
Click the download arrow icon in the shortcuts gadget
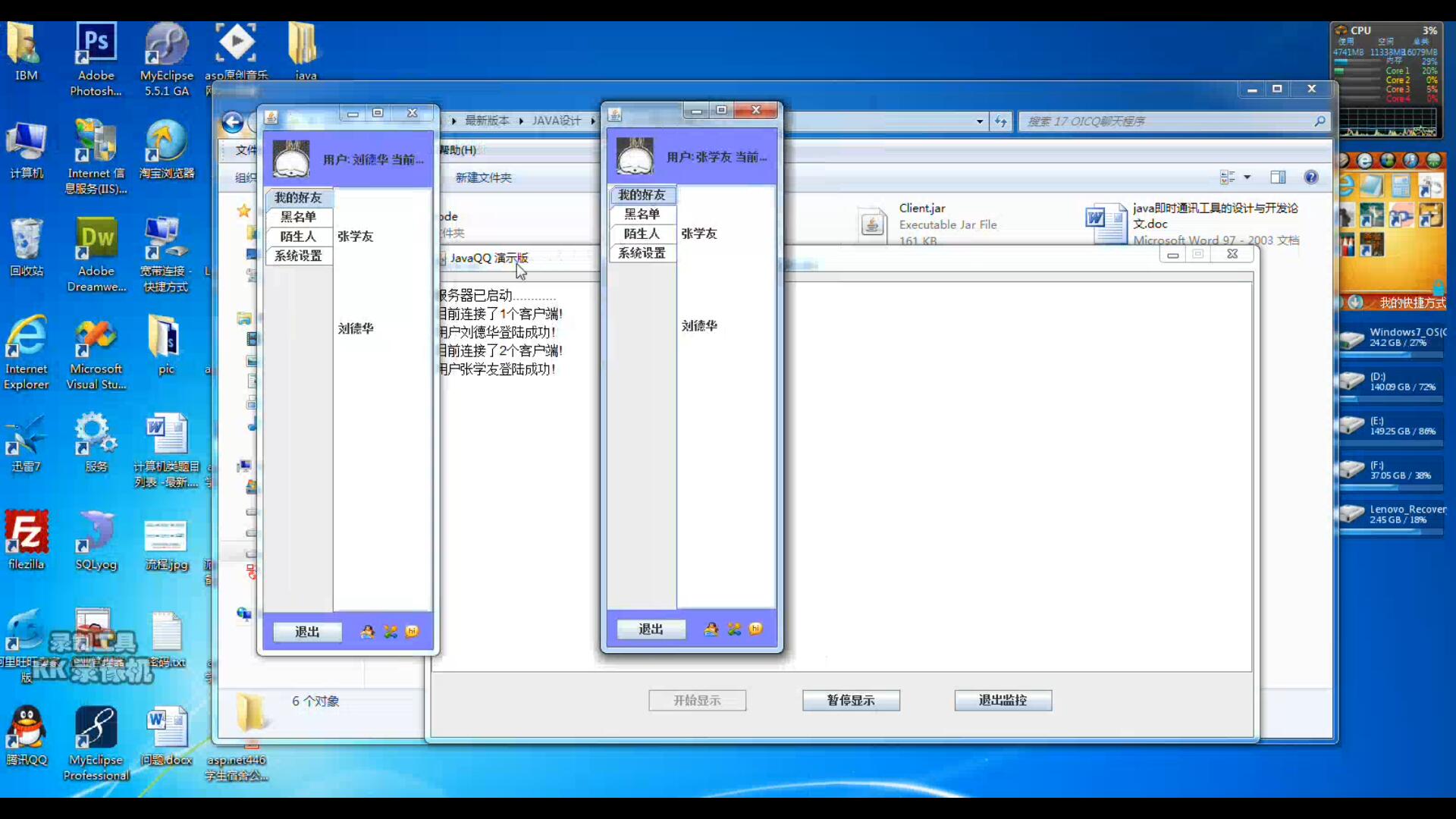[x=1356, y=302]
